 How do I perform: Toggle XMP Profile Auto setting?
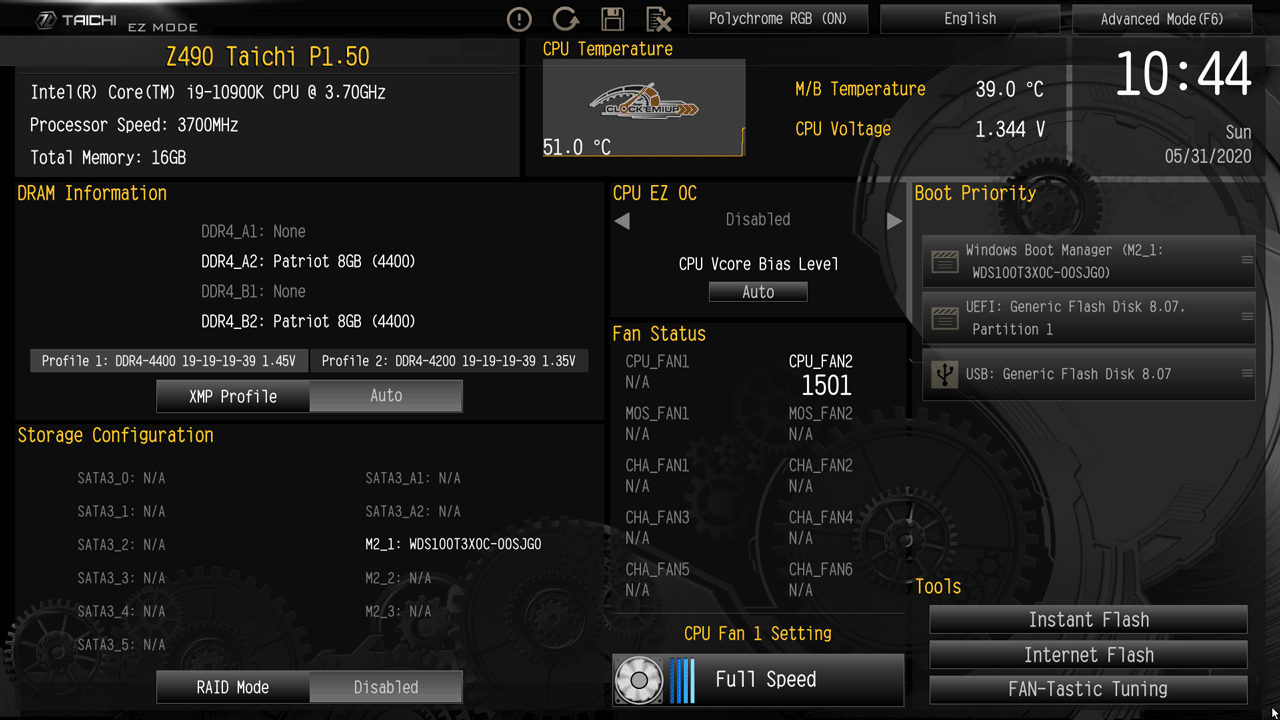(x=386, y=396)
